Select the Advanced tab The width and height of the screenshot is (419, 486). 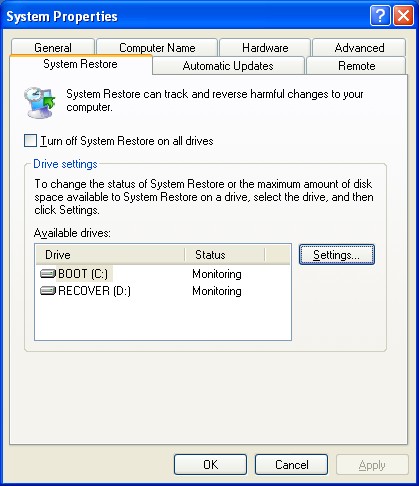click(359, 48)
